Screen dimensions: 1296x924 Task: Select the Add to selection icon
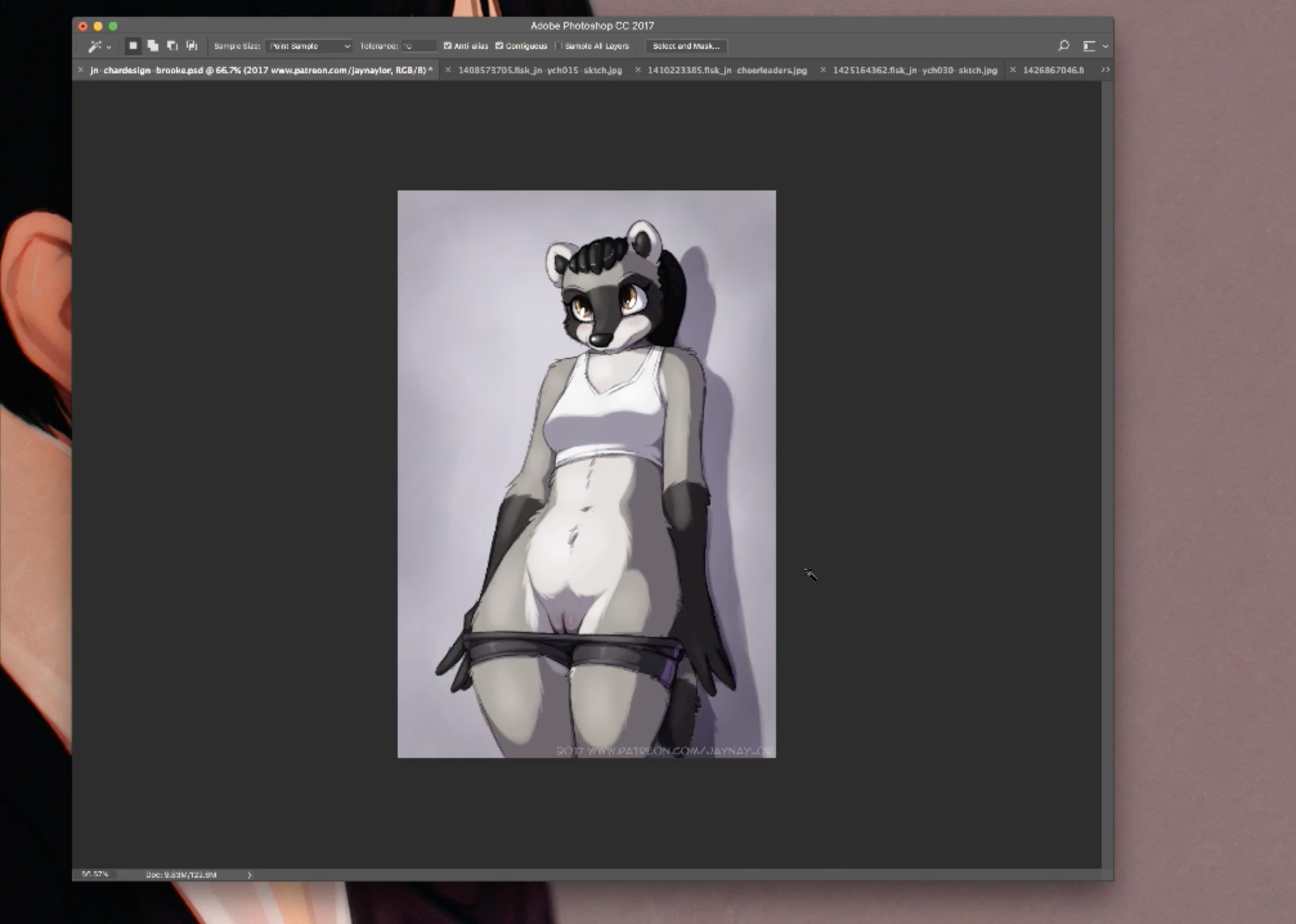[x=153, y=46]
